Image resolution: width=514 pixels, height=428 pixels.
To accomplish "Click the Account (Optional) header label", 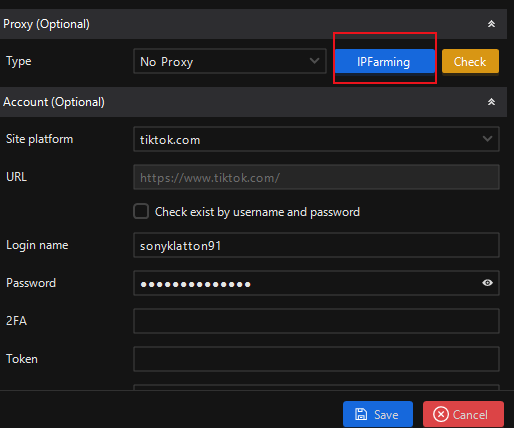I will click(x=54, y=102).
